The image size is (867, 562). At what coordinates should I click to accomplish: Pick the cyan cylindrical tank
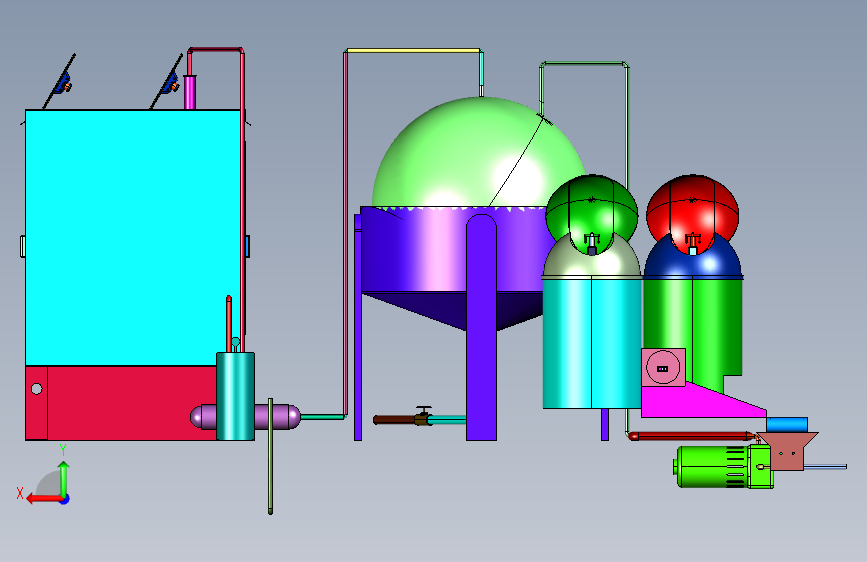point(592,343)
